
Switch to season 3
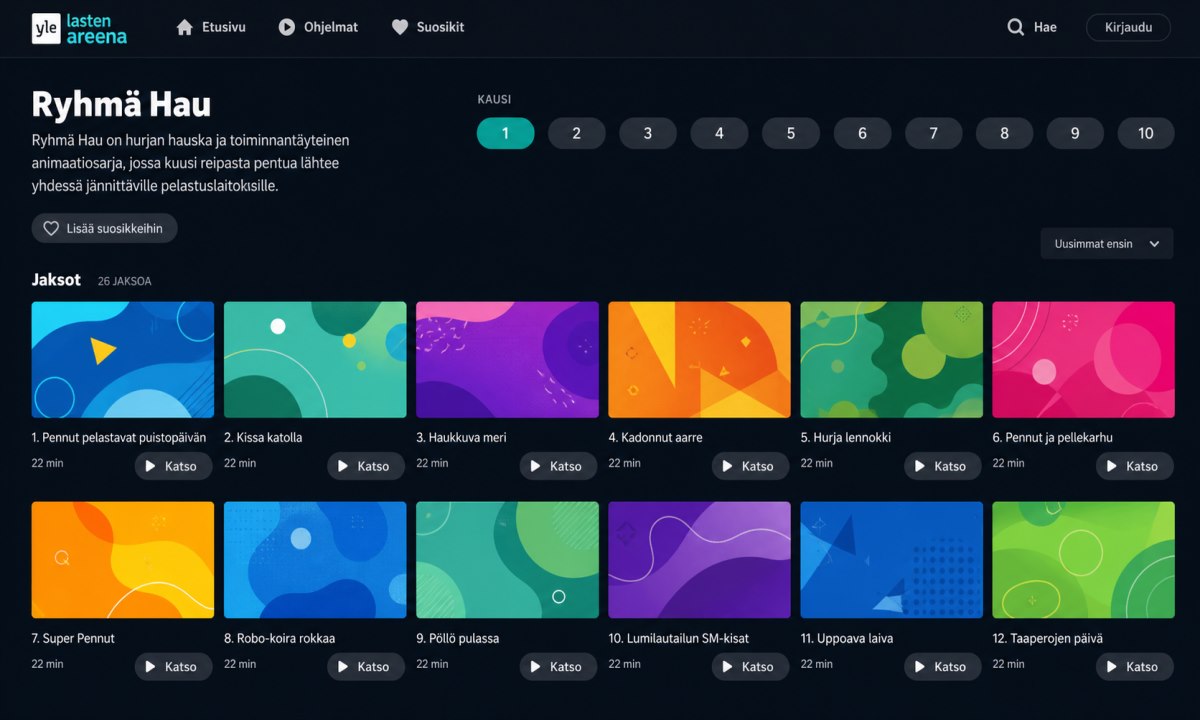point(648,133)
